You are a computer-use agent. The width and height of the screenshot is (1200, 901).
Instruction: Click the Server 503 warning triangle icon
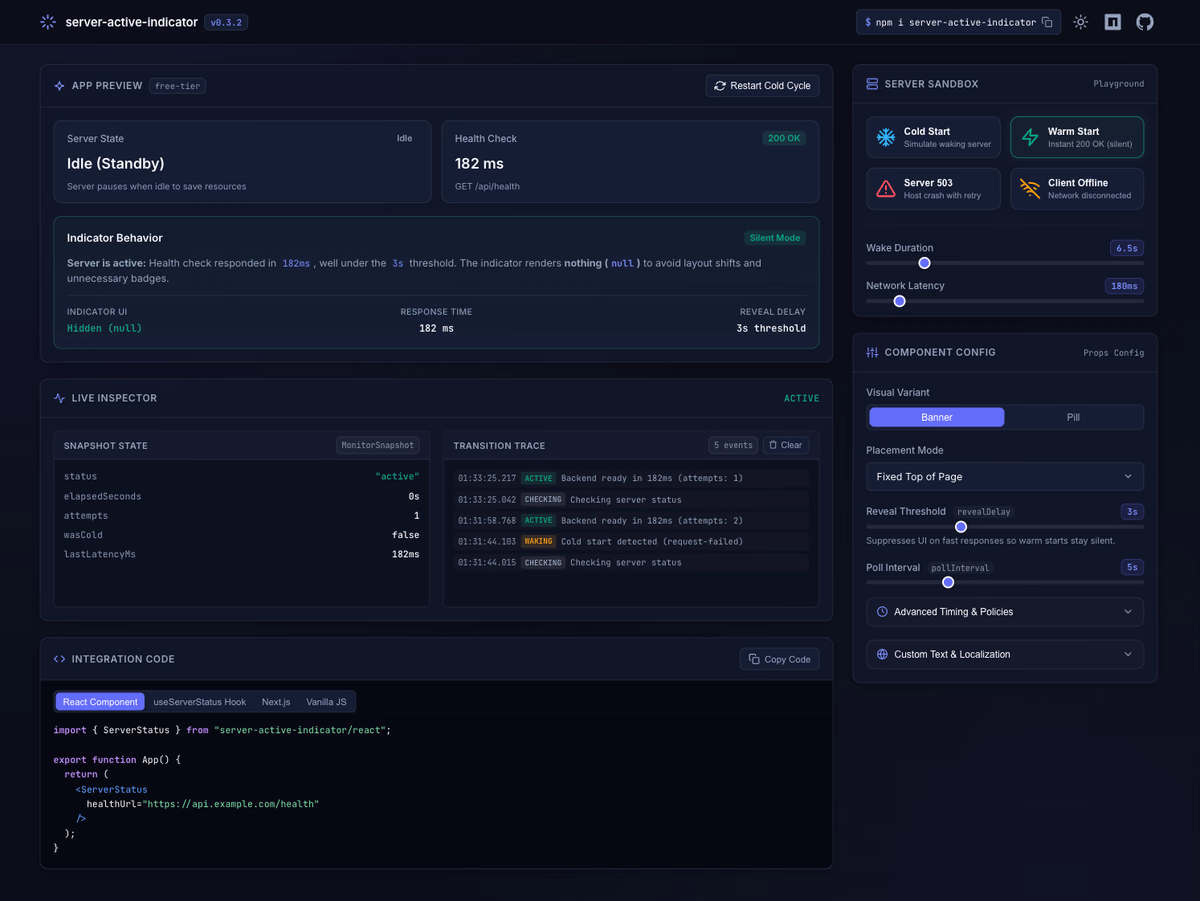pyautogui.click(x=886, y=189)
